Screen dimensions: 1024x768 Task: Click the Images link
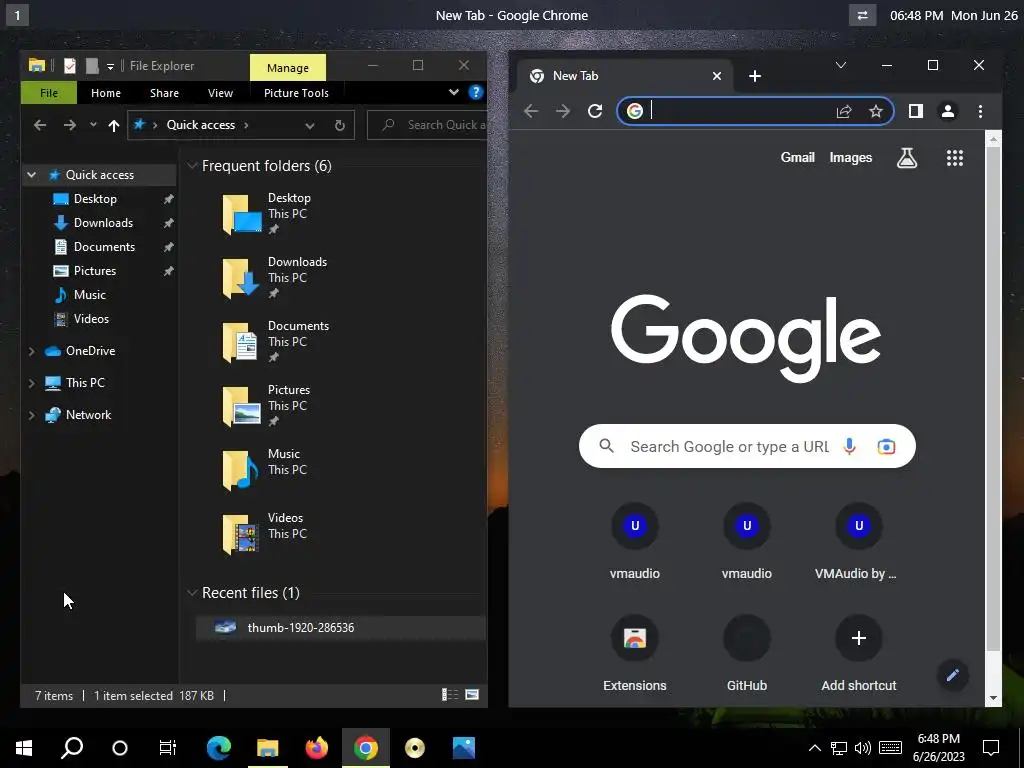pos(850,157)
